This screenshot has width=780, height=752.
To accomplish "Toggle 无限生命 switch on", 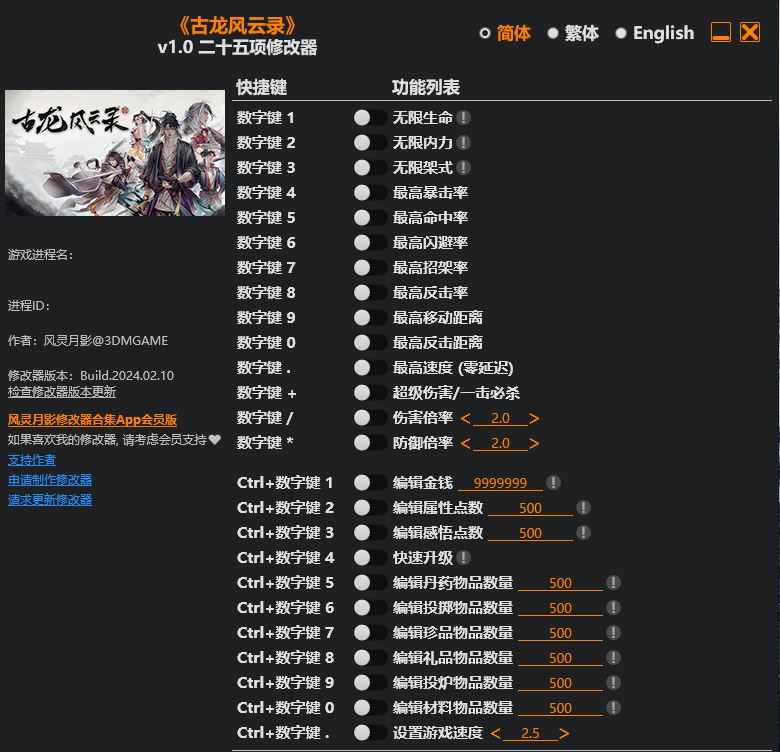I will coord(370,118).
